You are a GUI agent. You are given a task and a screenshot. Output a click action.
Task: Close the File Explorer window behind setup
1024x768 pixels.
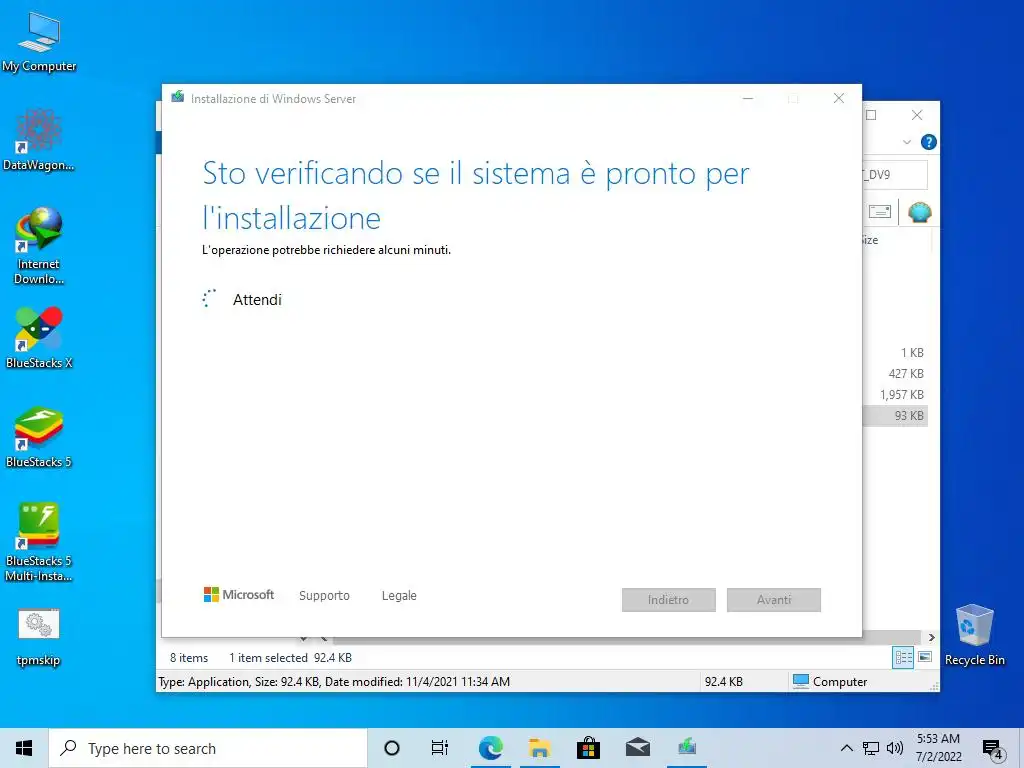coord(918,115)
